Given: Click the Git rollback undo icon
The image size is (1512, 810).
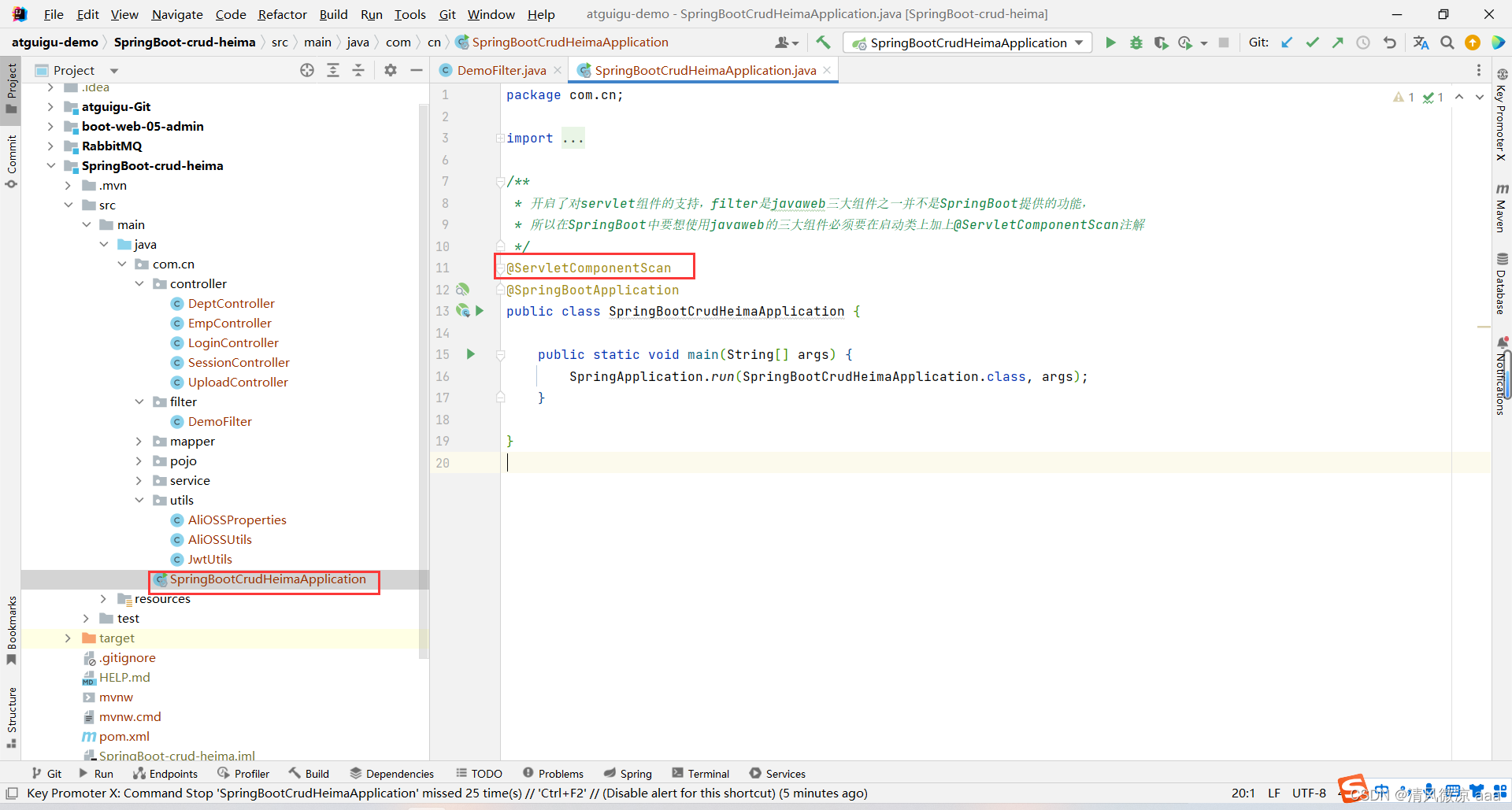Looking at the screenshot, I should coord(1390,43).
